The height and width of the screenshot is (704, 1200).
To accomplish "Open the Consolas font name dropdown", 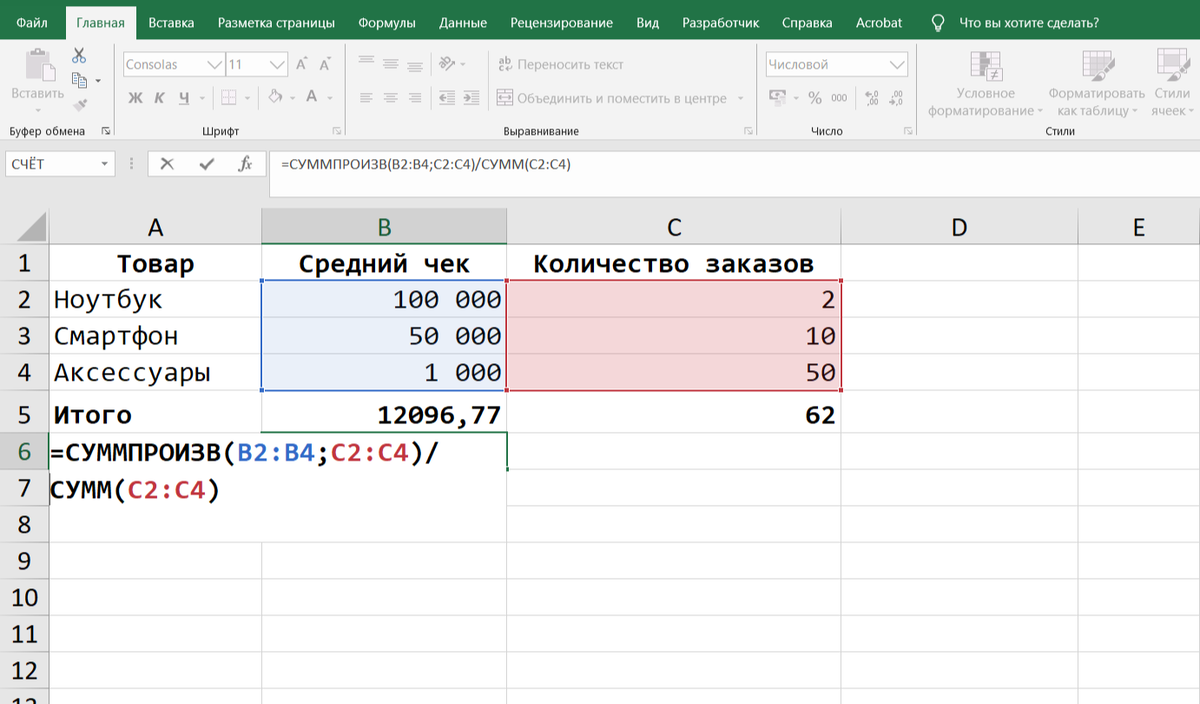I will (x=215, y=64).
